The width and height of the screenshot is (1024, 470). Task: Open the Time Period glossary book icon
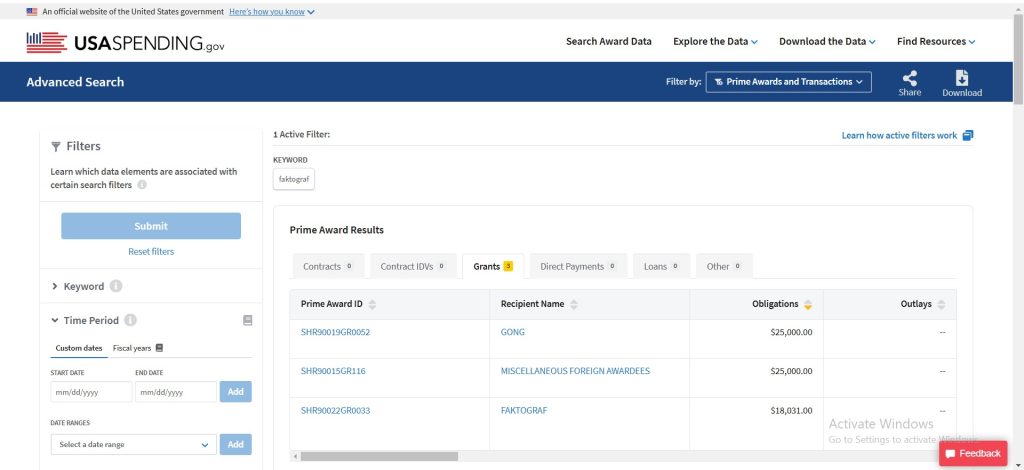pyautogui.click(x=248, y=321)
